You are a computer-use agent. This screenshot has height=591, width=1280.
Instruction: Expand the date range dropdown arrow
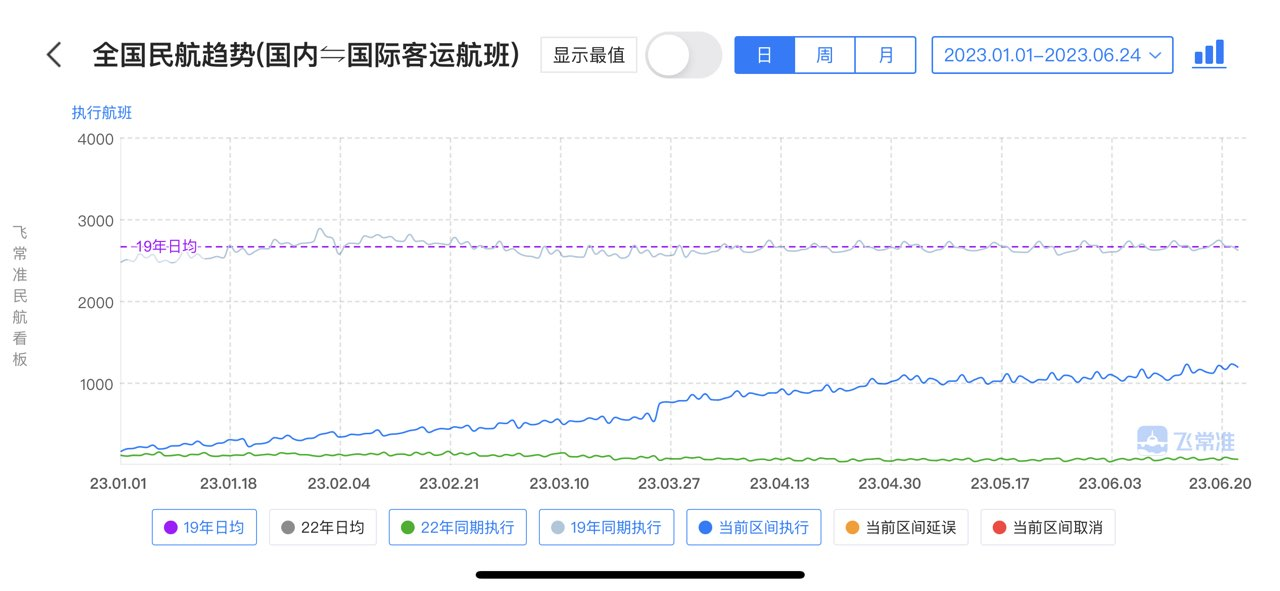pyautogui.click(x=1155, y=56)
